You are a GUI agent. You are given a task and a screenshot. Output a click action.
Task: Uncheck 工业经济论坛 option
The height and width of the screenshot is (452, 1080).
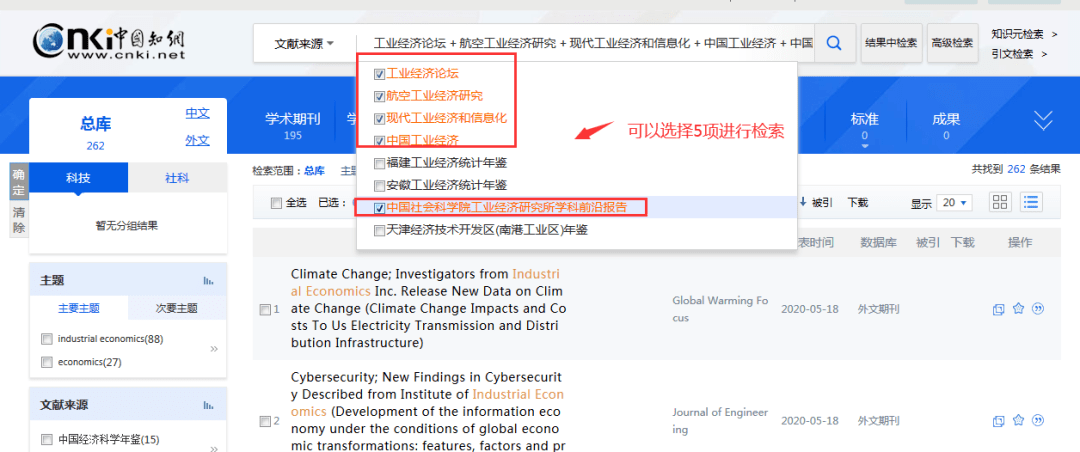(x=379, y=74)
